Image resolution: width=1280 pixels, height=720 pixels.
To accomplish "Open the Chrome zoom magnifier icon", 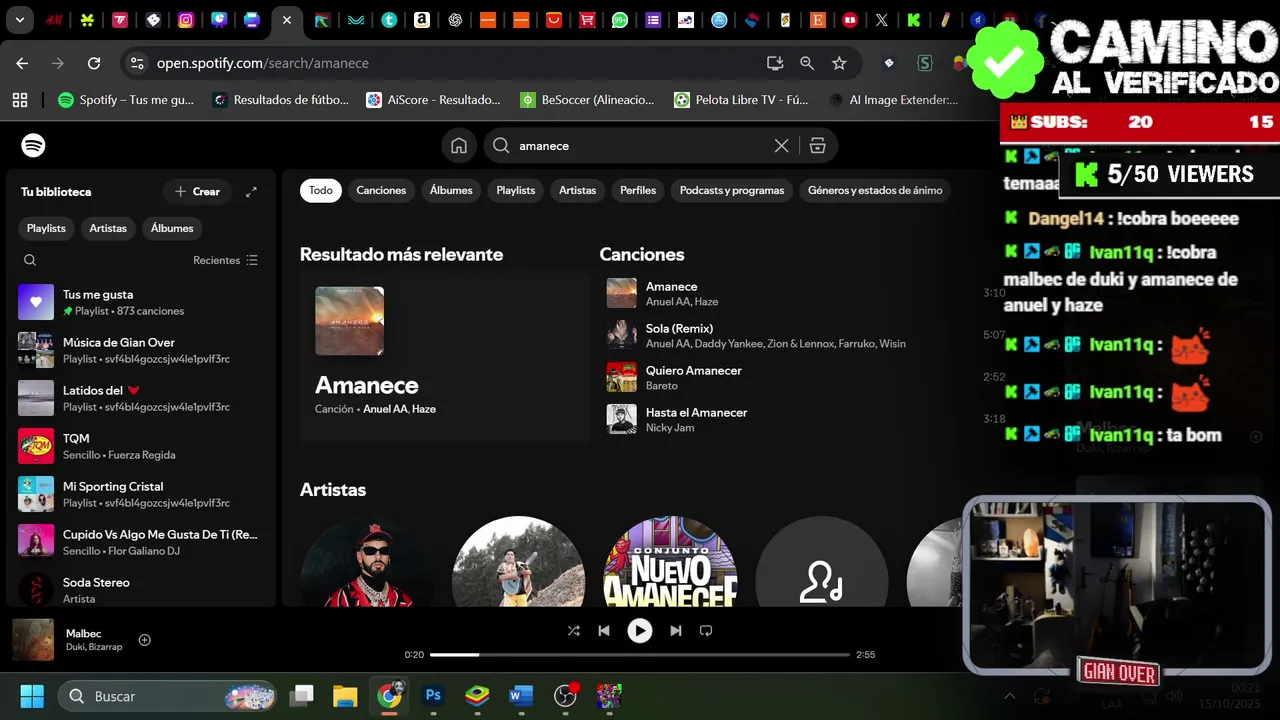I will point(807,63).
